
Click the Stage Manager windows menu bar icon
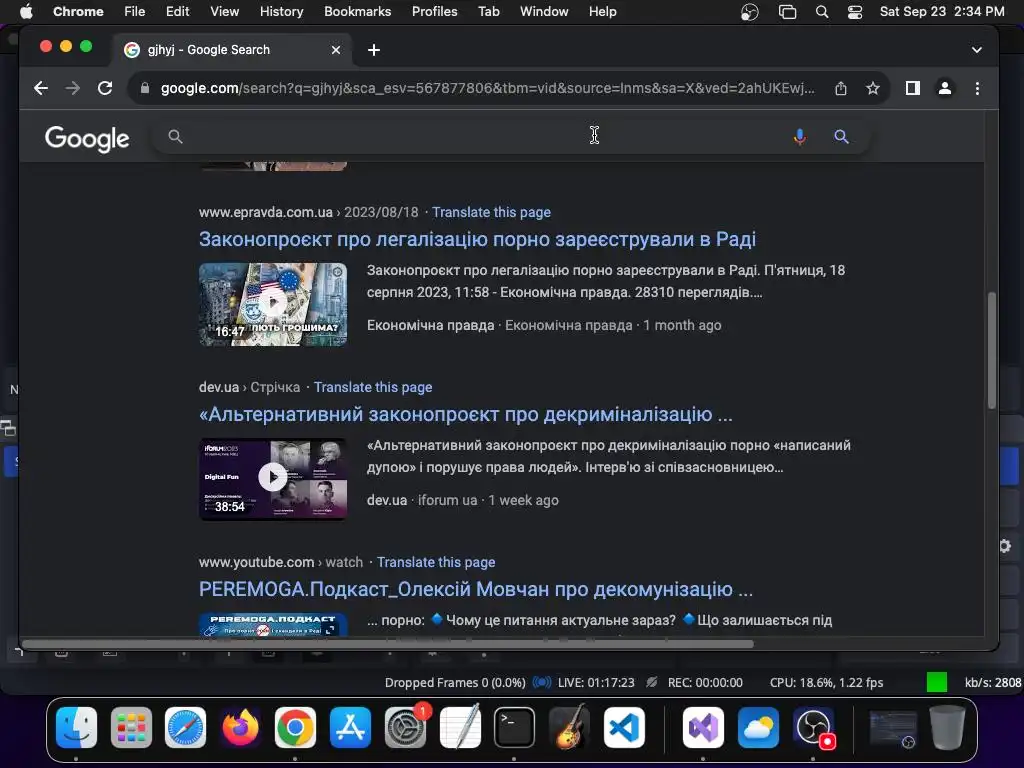click(788, 12)
